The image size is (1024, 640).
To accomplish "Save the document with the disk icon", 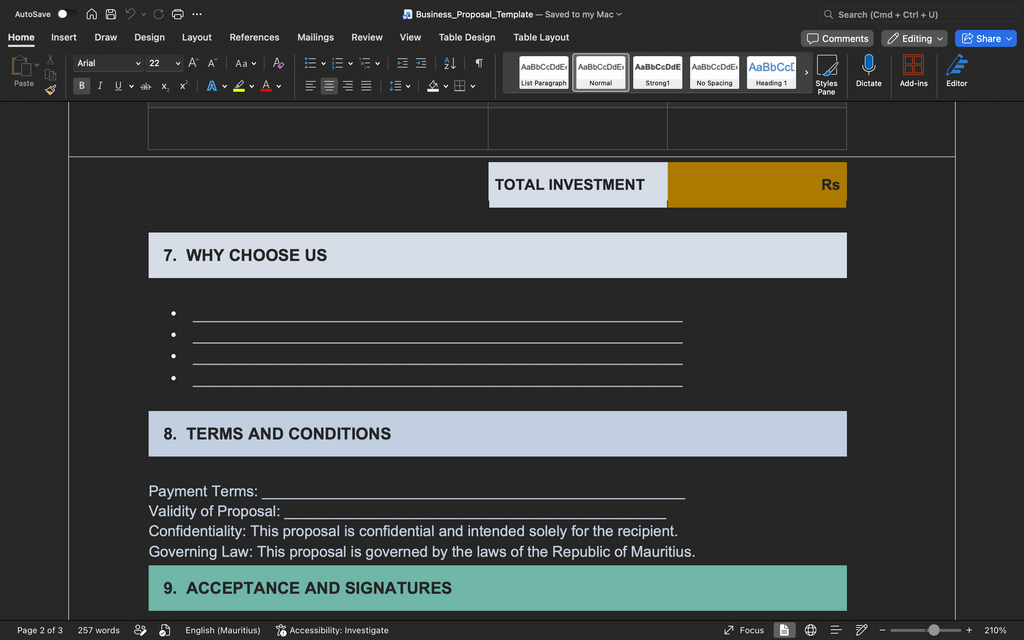I will (x=111, y=14).
